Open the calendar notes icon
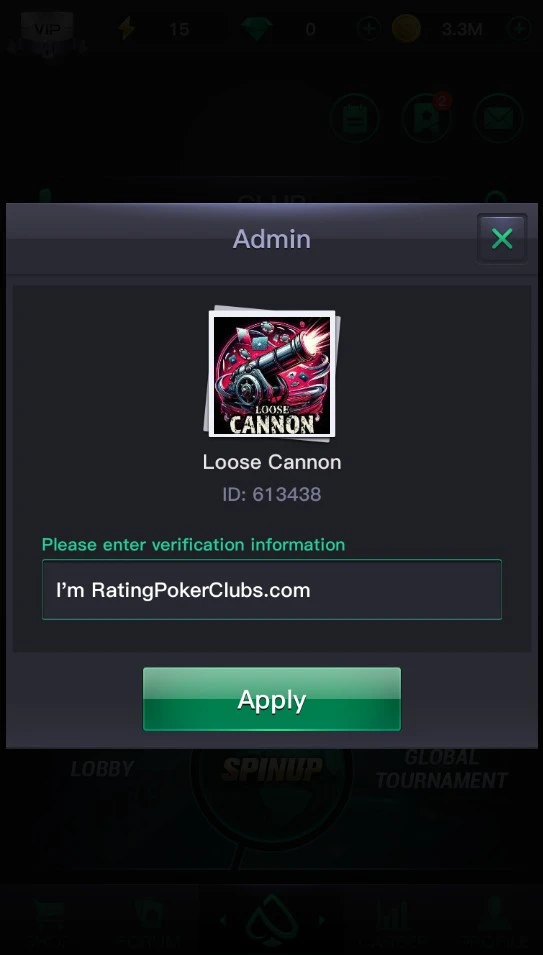The height and width of the screenshot is (955, 543). (355, 118)
